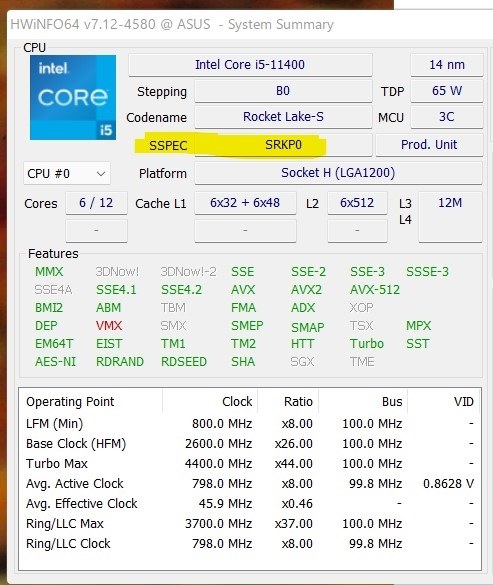This screenshot has height=585, width=493.
Task: Click the BMI2 feature label
Action: point(49,308)
